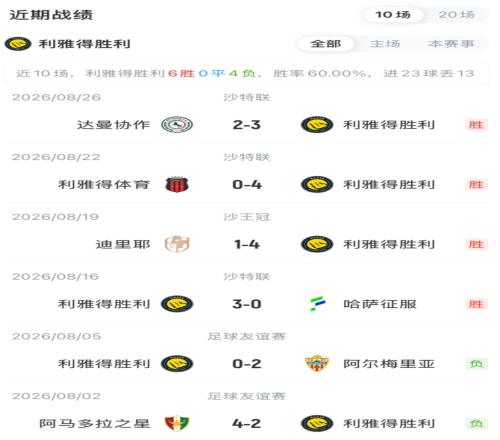Click the 阿马多拉之星 shield logo
The height and width of the screenshot is (440, 500).
[x=177, y=423]
